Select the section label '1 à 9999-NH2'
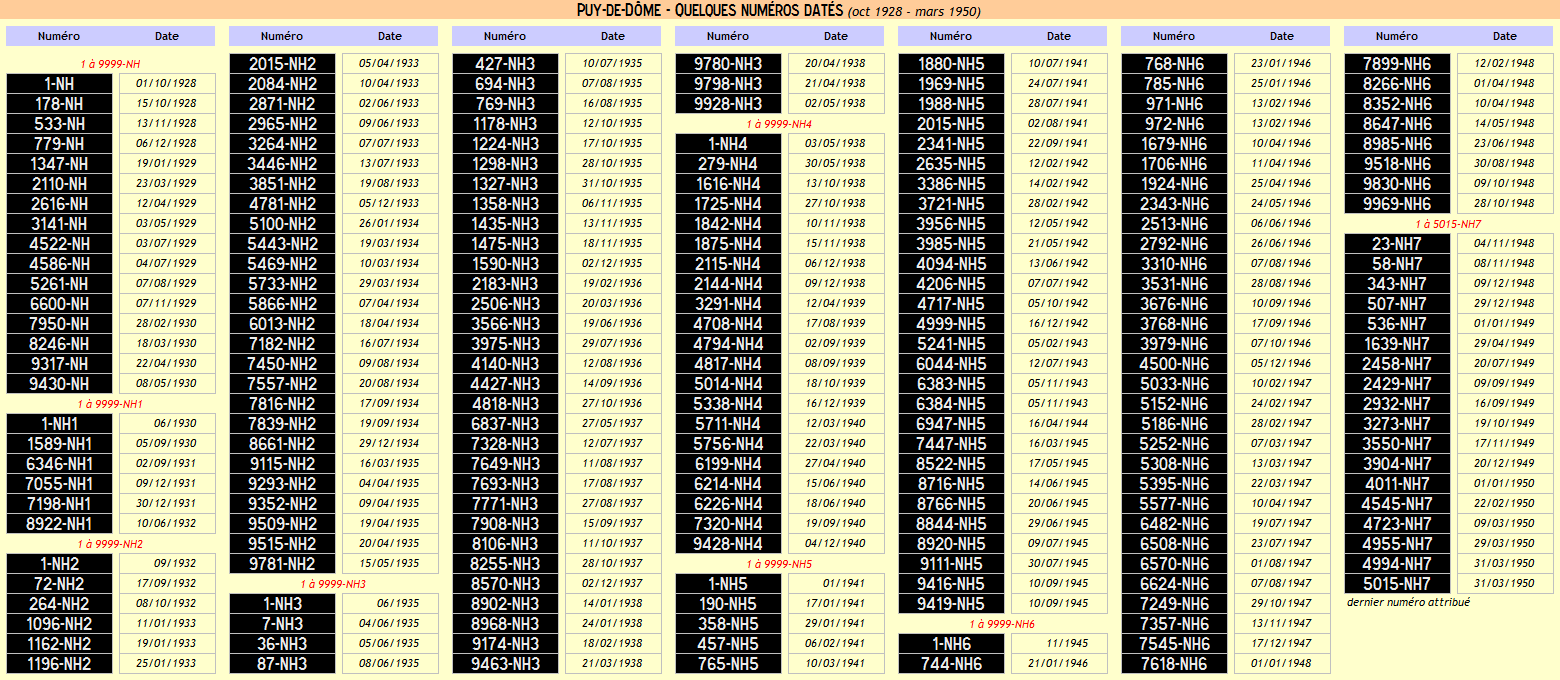 [x=111, y=544]
